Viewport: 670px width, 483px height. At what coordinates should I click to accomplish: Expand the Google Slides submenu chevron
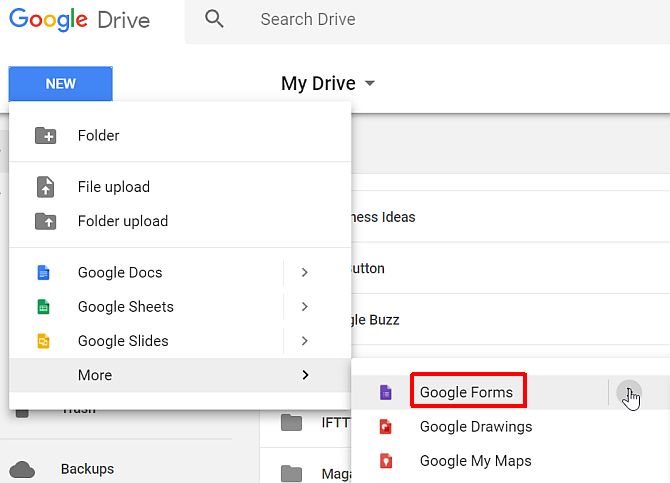pyautogui.click(x=305, y=341)
